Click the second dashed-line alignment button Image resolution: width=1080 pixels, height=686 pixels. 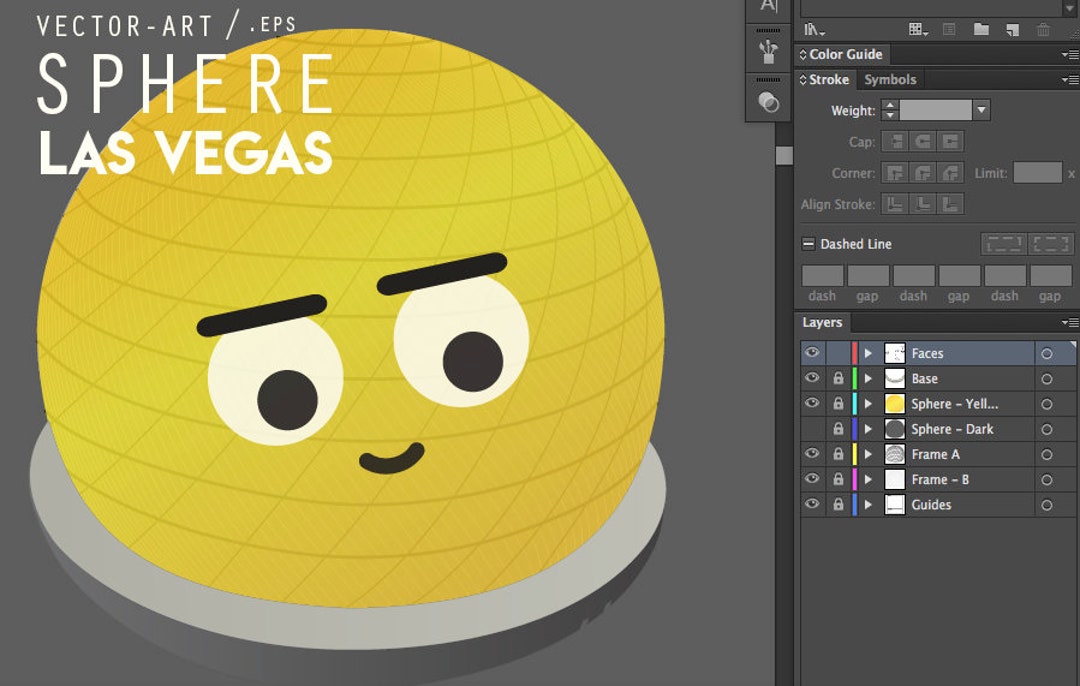(x=1048, y=242)
